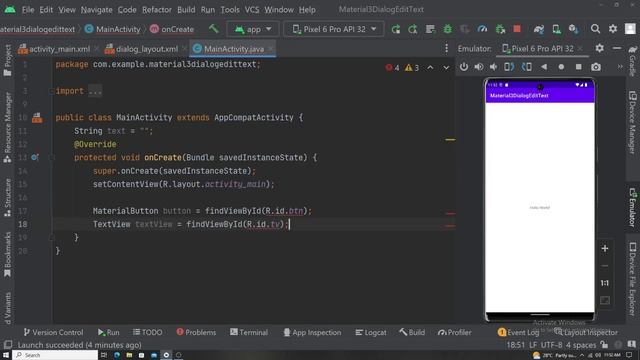Image resolution: width=640 pixels, height=360 pixels.
Task: Open the Logcat tool window
Action: click(371, 332)
